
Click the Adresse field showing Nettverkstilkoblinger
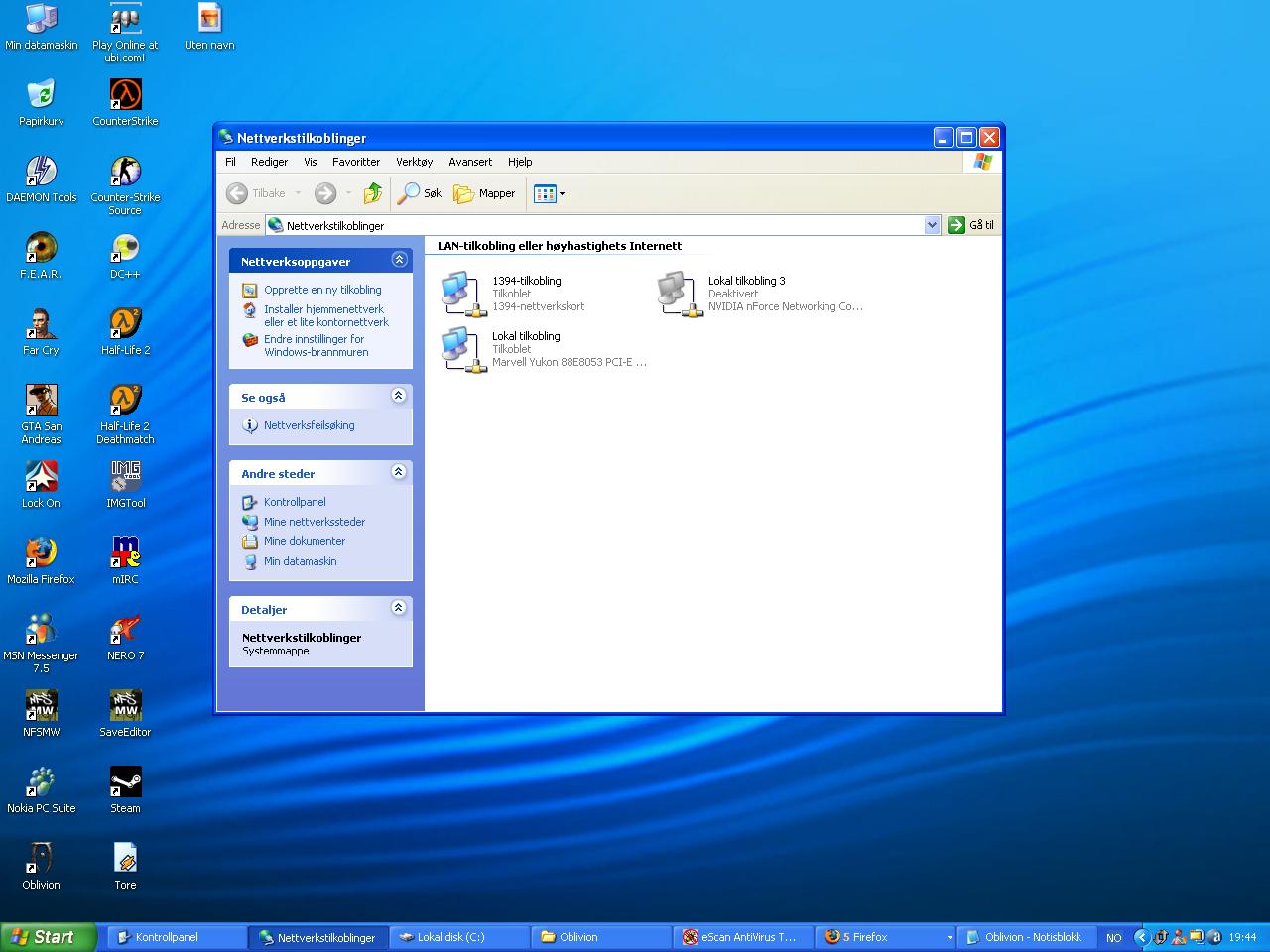click(x=602, y=225)
